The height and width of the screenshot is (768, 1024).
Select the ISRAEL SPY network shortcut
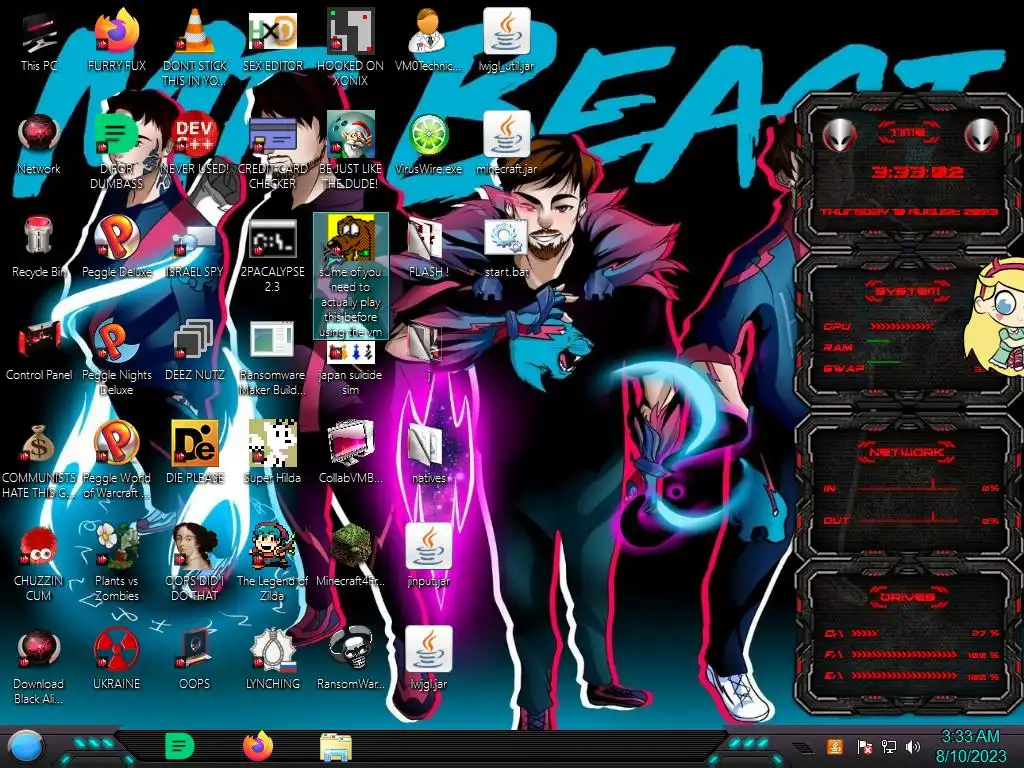click(x=195, y=240)
